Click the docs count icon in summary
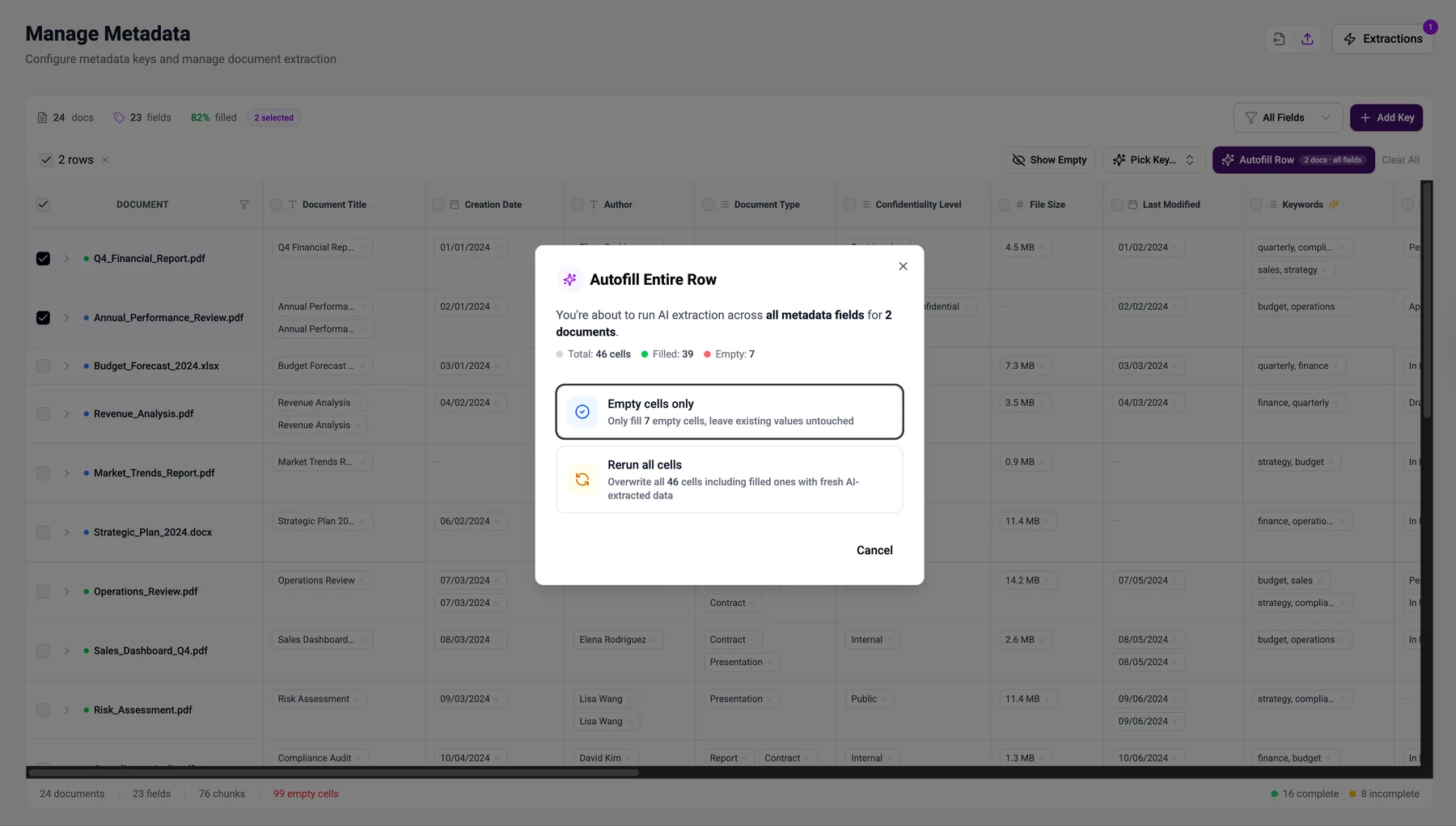 (x=42, y=118)
